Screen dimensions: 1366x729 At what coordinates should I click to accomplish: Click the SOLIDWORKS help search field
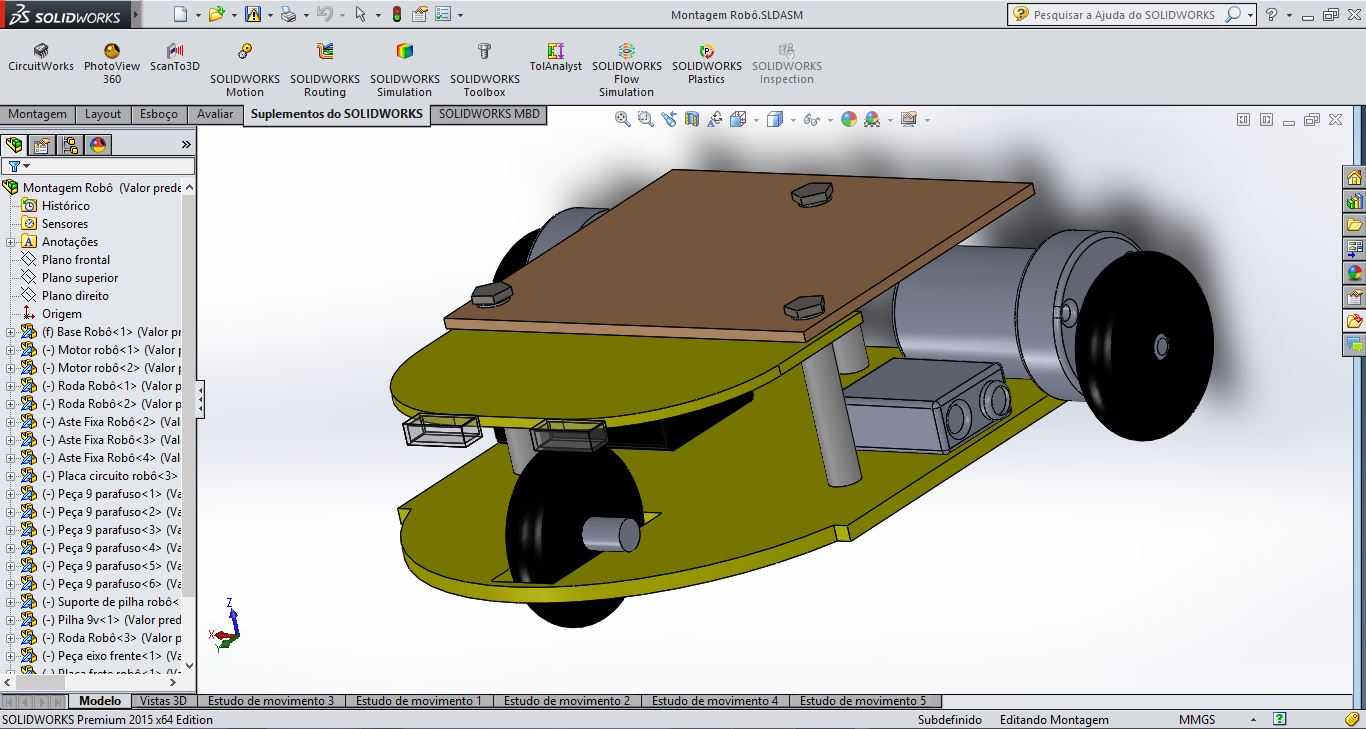pyautogui.click(x=1124, y=15)
